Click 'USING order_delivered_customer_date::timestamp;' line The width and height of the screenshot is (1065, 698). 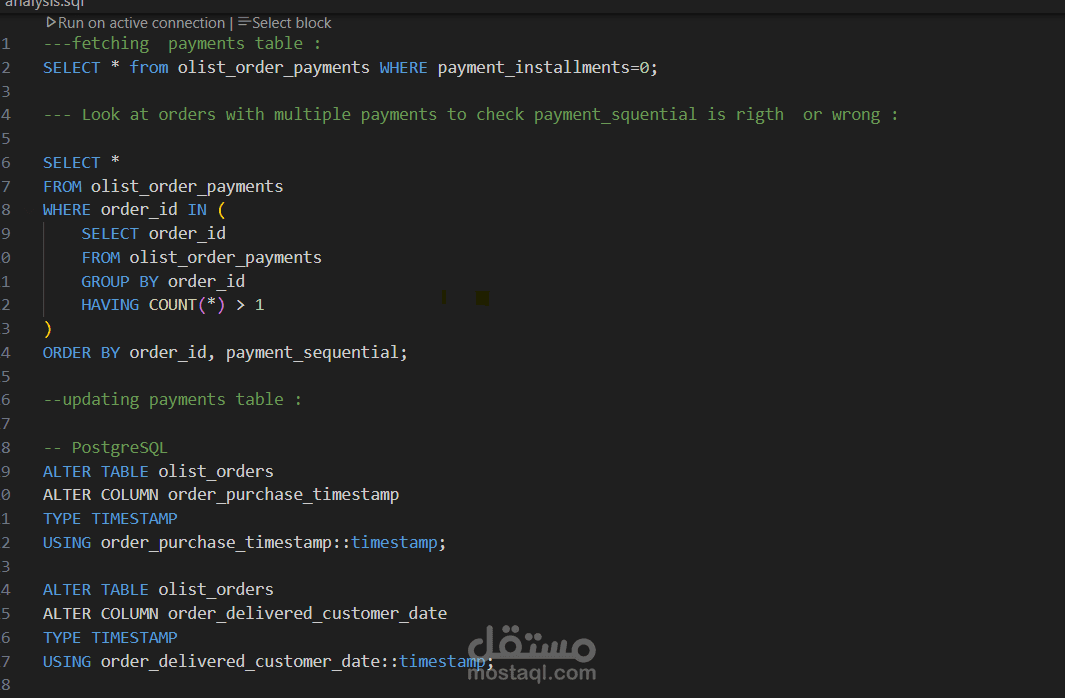click(268, 661)
